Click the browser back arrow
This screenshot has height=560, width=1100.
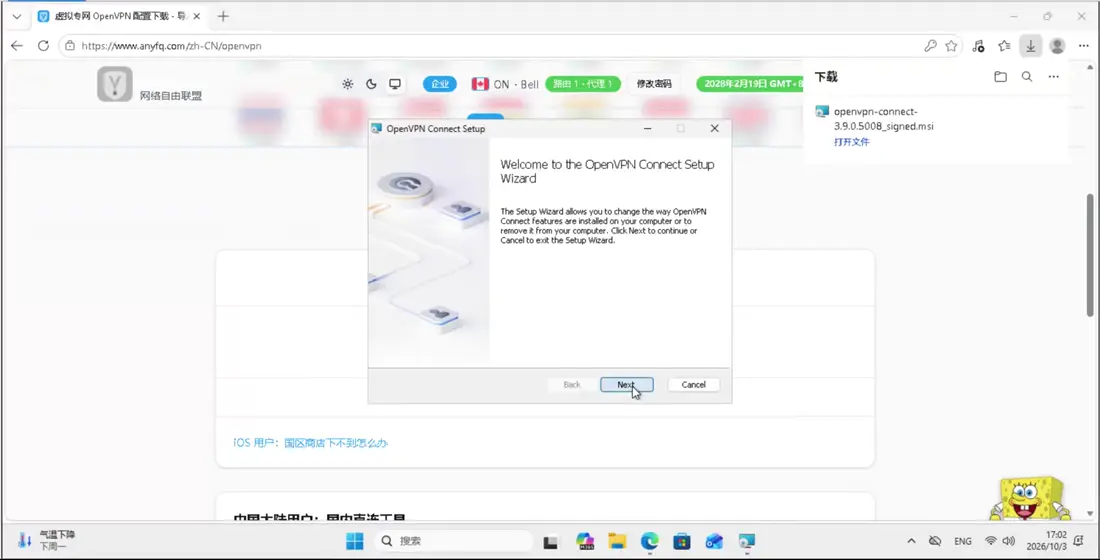pos(17,46)
